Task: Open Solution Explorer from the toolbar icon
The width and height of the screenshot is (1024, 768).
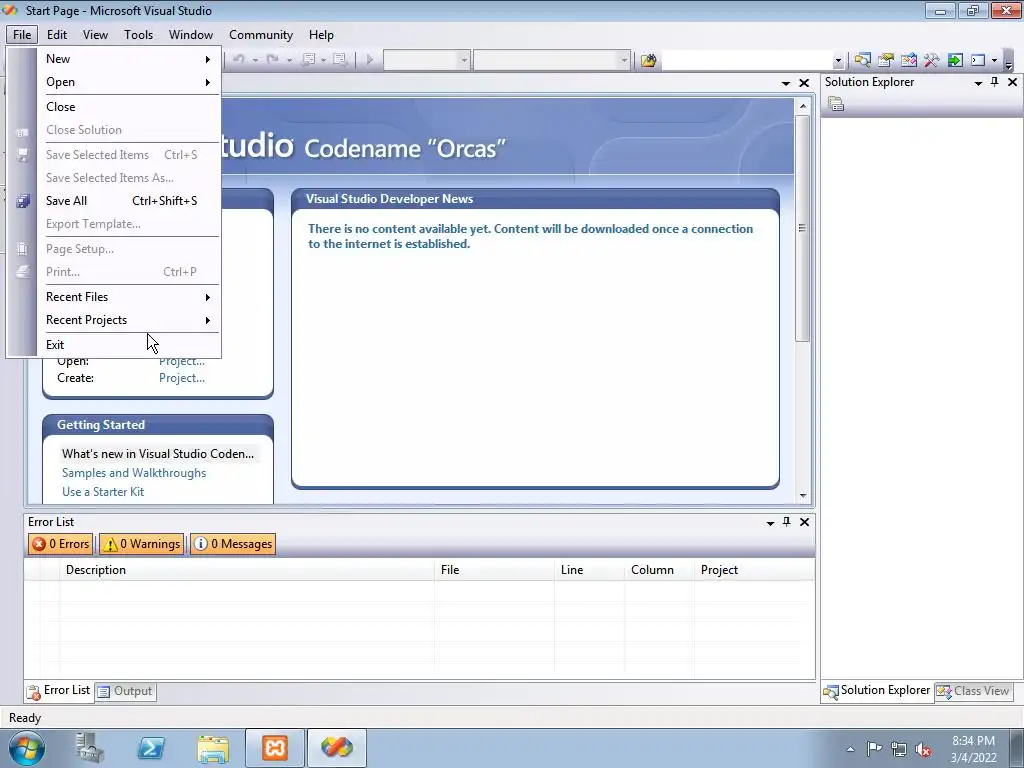Action: point(862,60)
